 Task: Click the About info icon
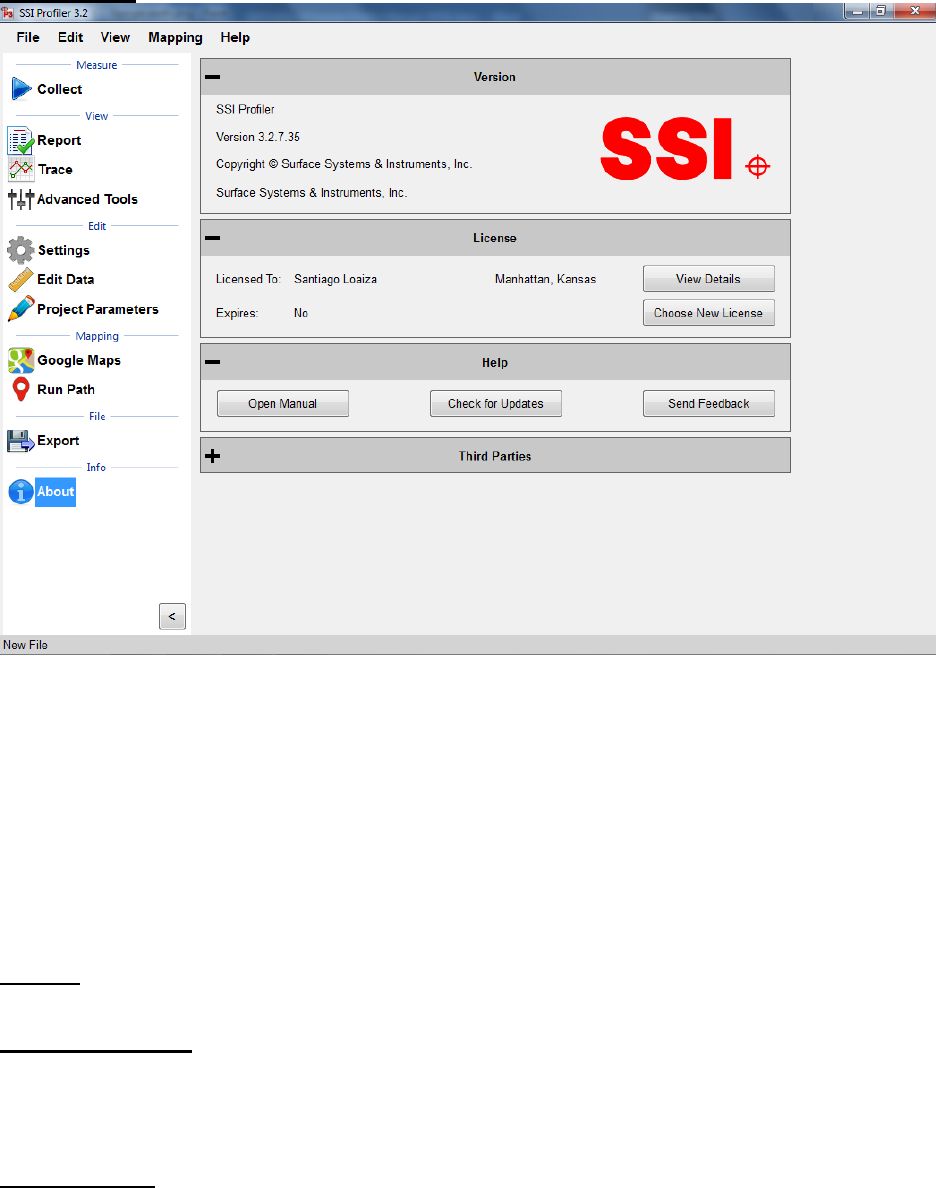coord(20,492)
